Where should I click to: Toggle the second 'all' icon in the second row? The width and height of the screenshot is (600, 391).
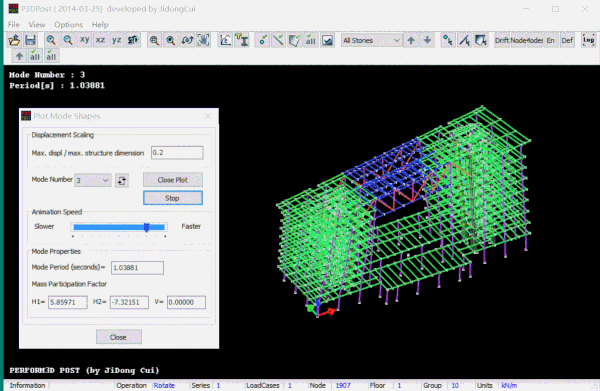51,56
